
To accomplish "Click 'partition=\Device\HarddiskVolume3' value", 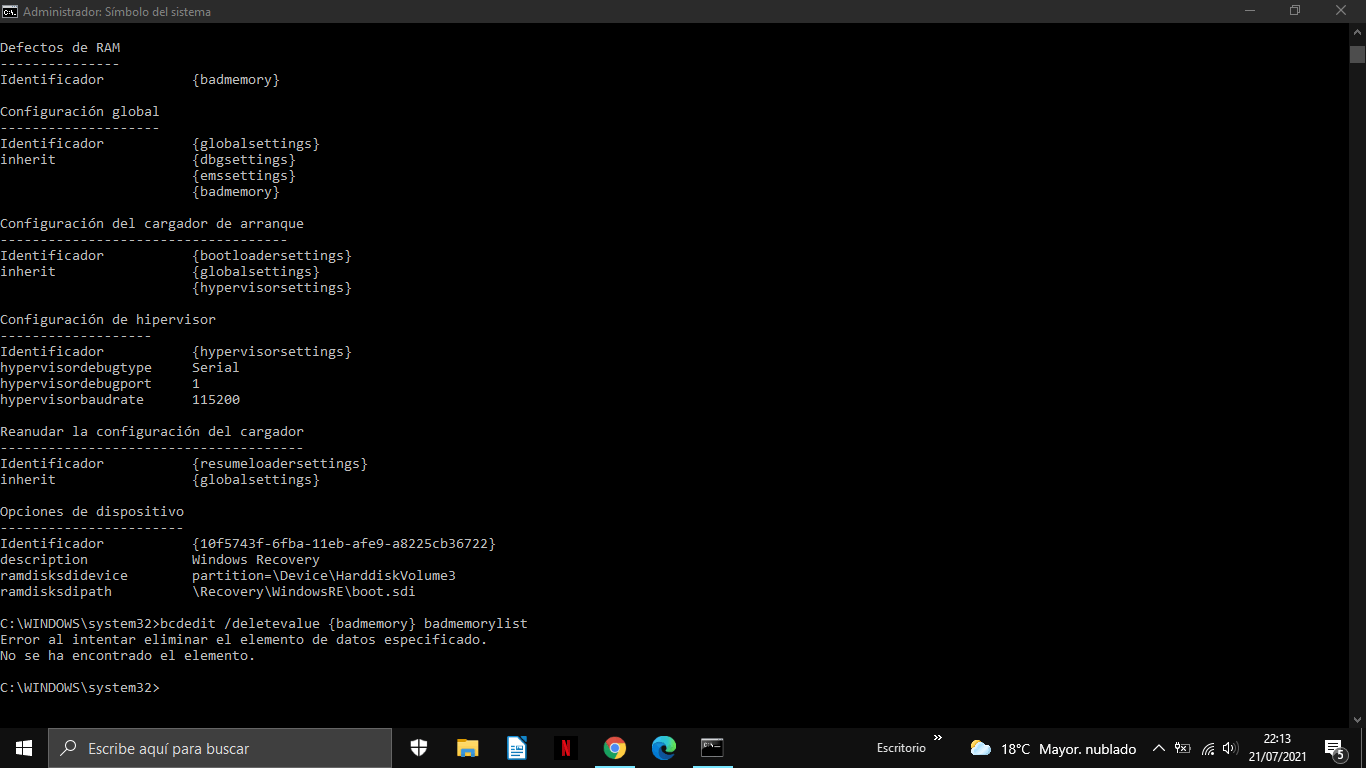I will [324, 575].
